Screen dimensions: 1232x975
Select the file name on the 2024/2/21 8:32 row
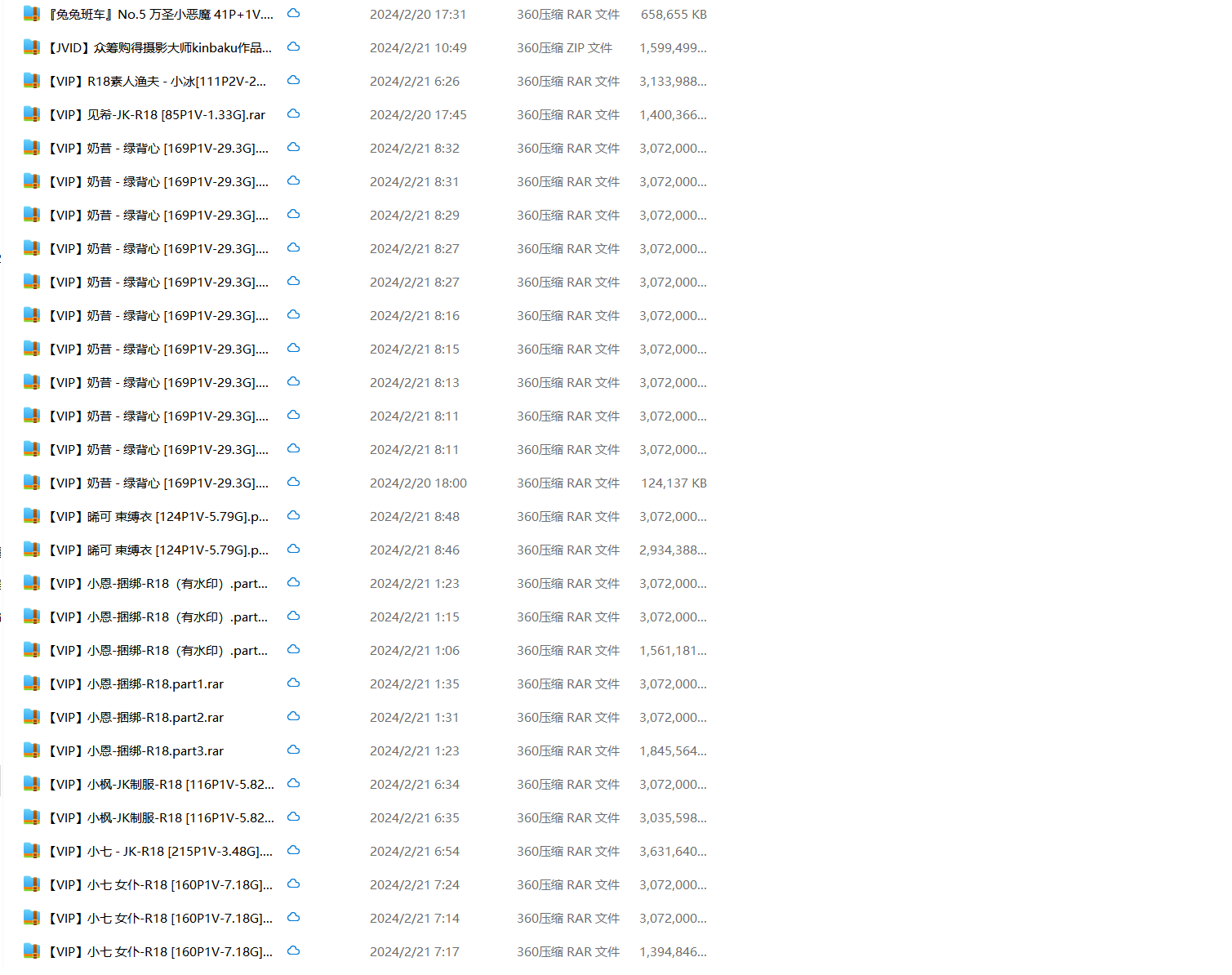click(158, 149)
